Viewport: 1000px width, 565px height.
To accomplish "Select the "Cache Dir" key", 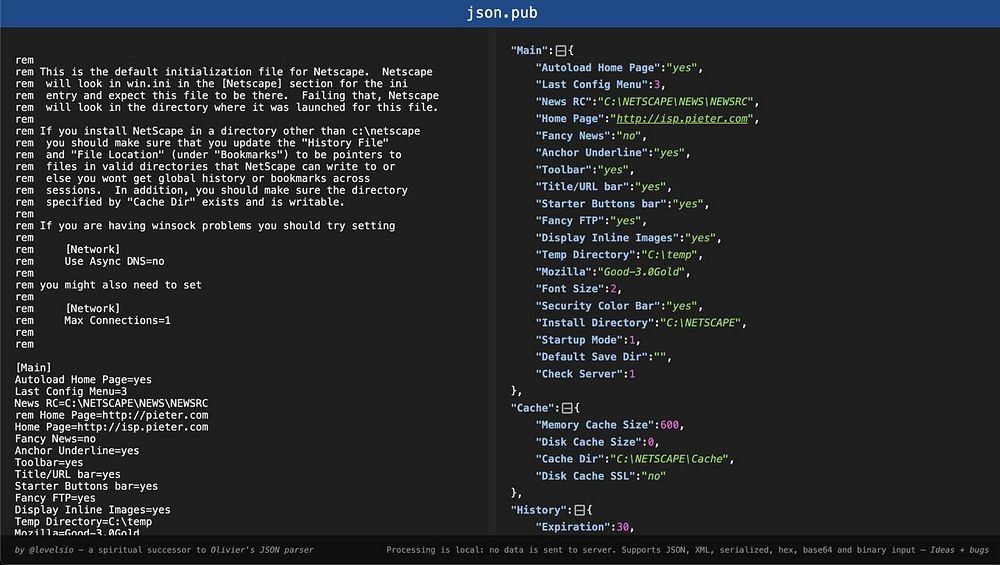I will click(570, 459).
